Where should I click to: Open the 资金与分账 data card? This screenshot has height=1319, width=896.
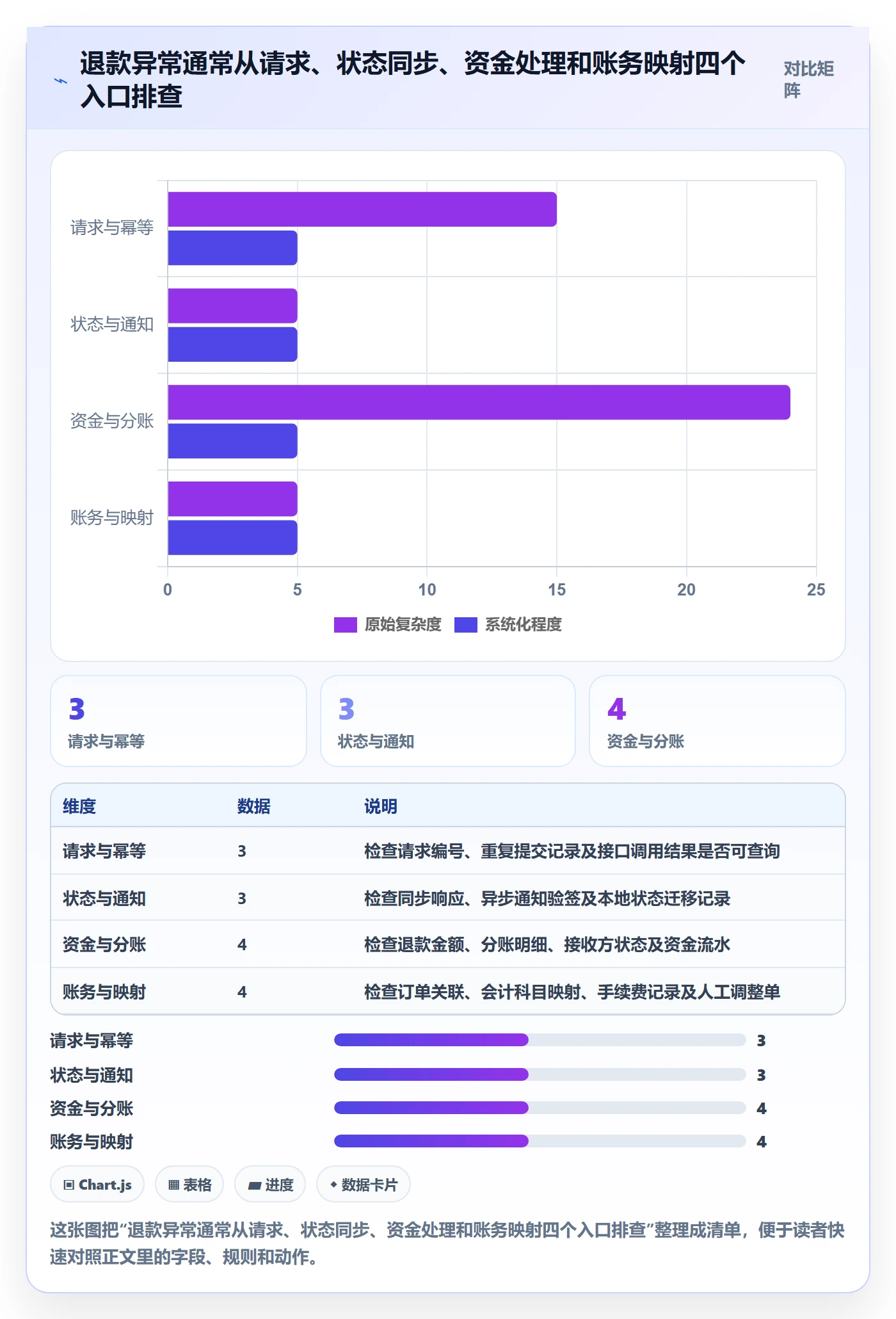pyautogui.click(x=717, y=721)
